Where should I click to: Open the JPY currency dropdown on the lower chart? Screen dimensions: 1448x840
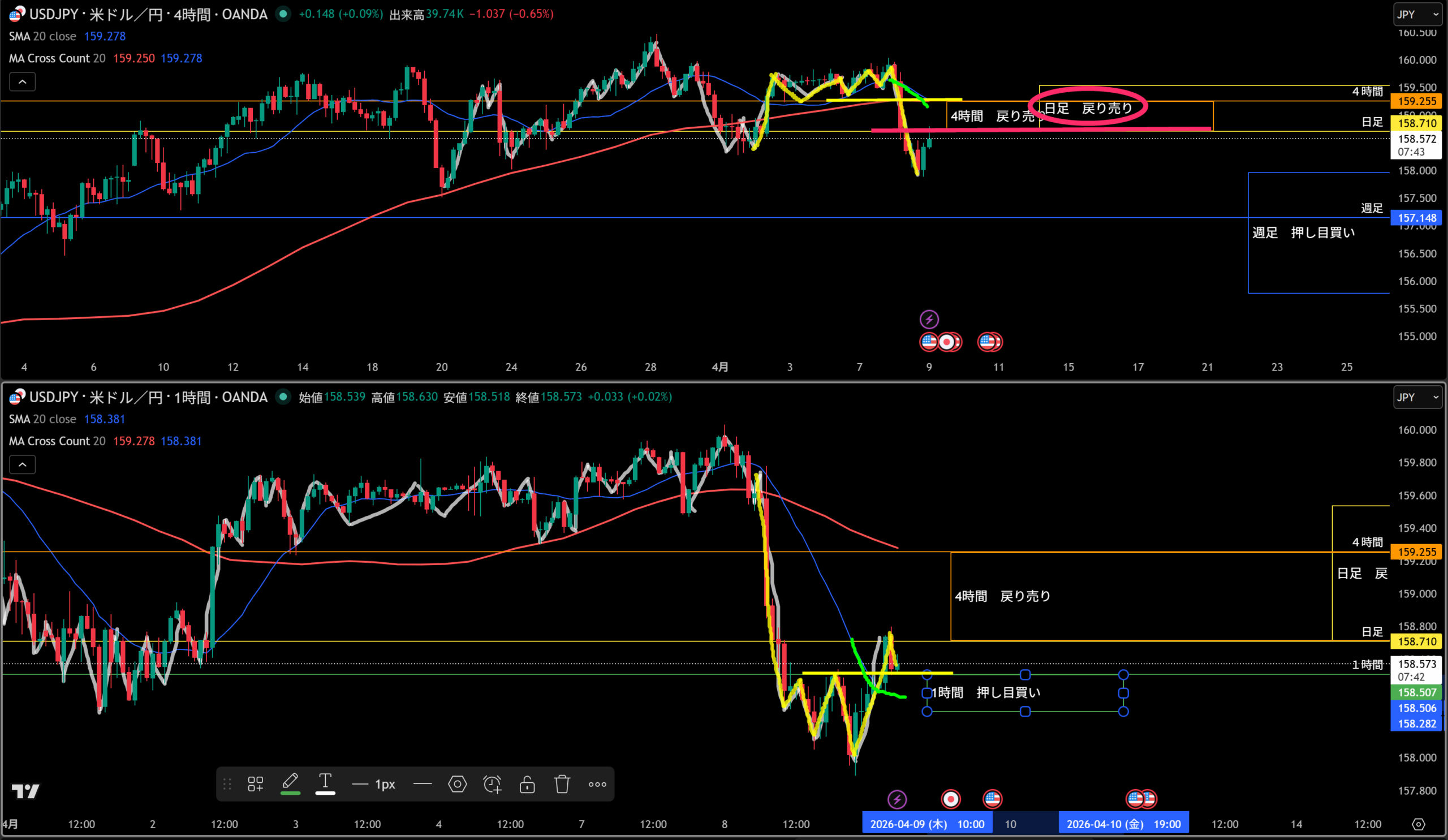coord(1417,397)
